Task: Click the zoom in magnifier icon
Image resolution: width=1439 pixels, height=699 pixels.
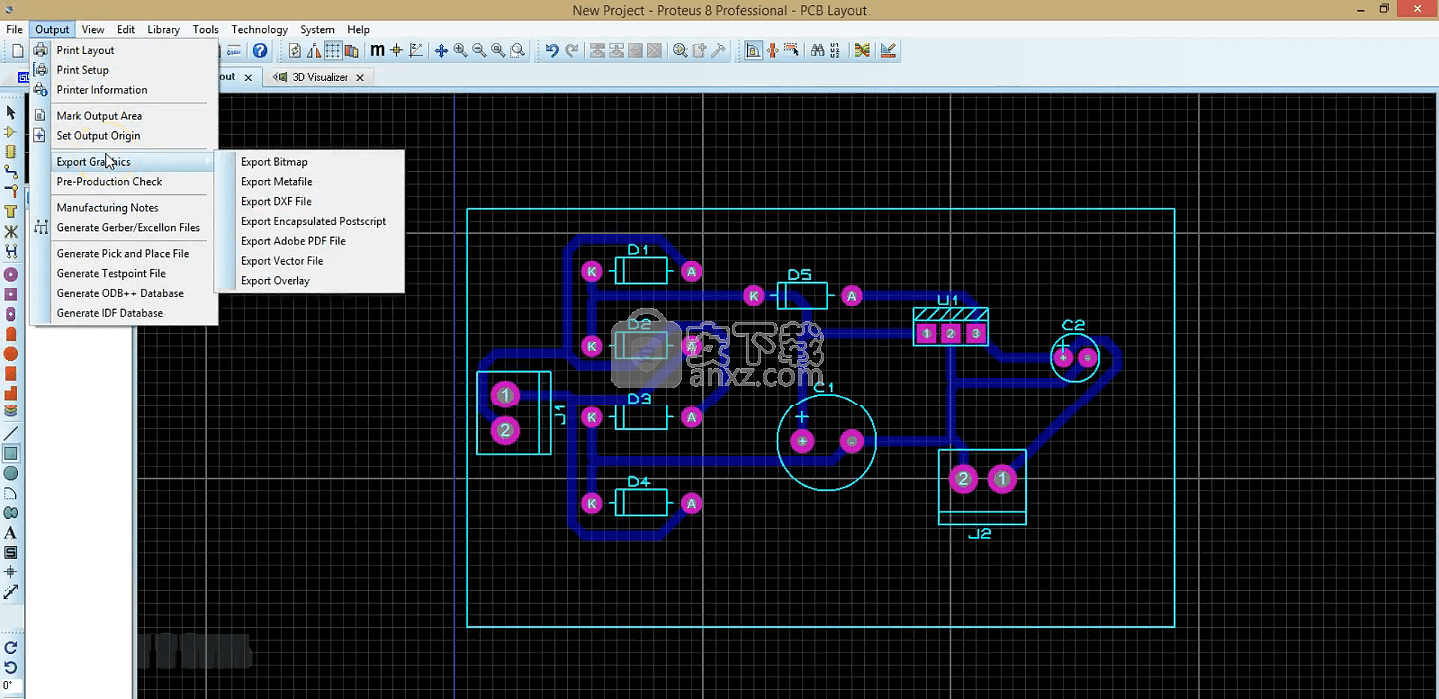Action: point(460,51)
